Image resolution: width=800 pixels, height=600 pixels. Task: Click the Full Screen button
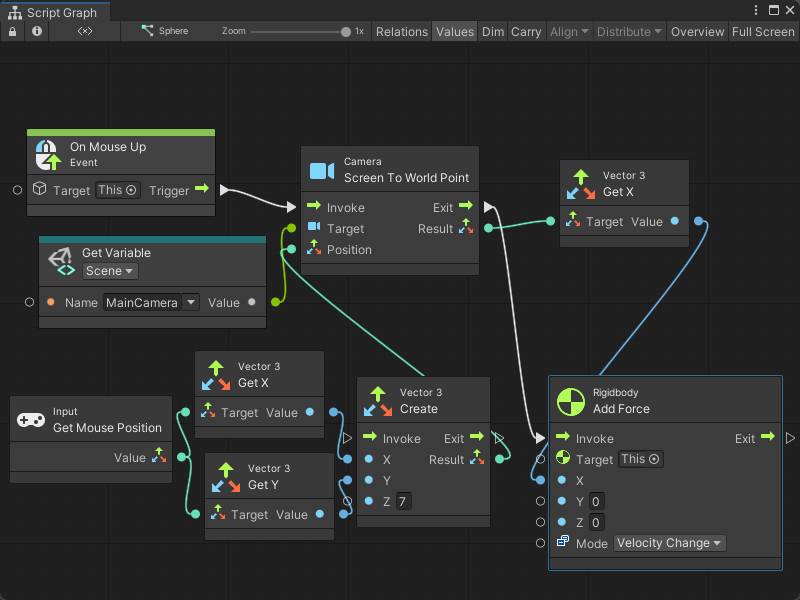click(763, 31)
